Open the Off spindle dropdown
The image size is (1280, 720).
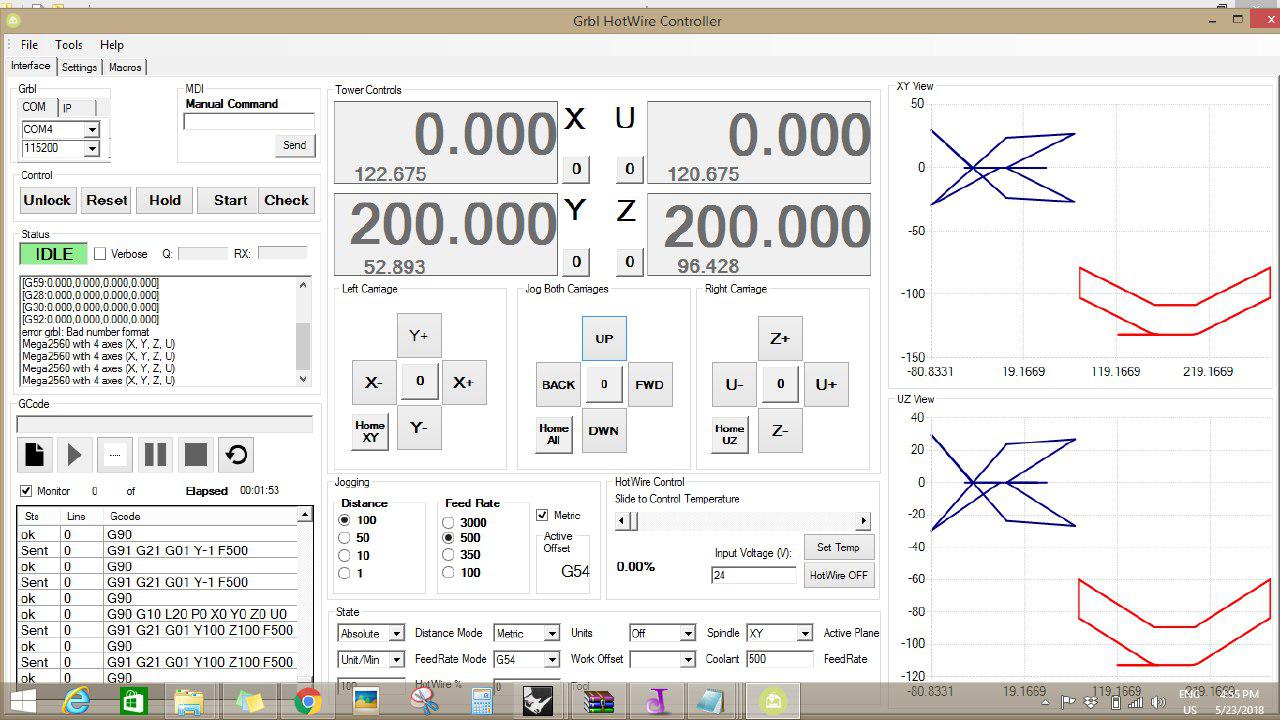click(x=687, y=634)
